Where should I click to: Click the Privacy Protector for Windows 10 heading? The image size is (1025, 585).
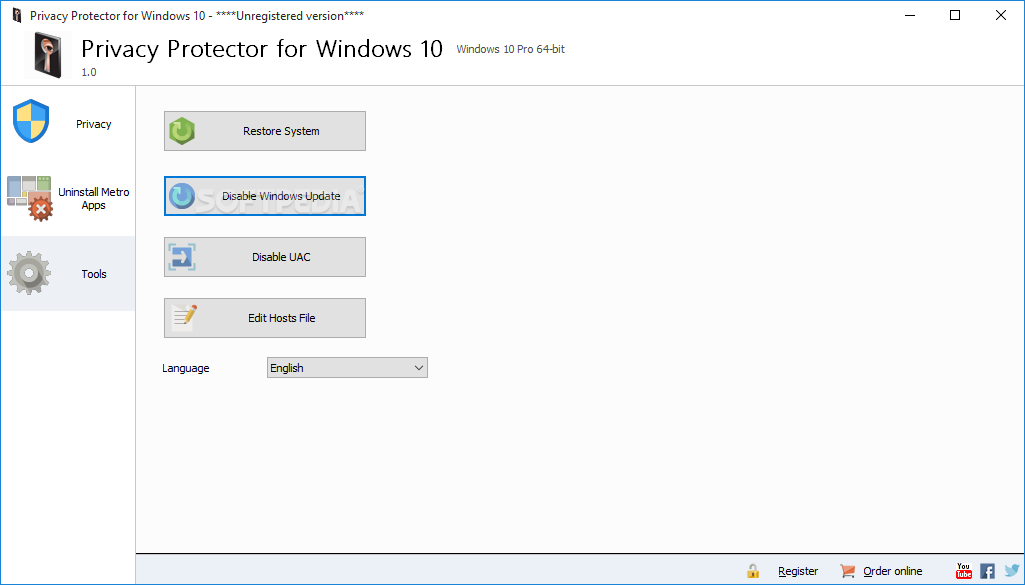click(x=261, y=49)
